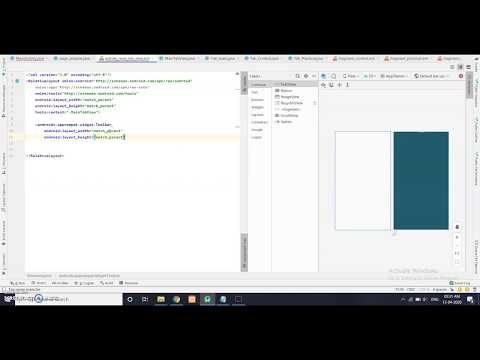Open the orange app on taskbar

tap(192, 299)
